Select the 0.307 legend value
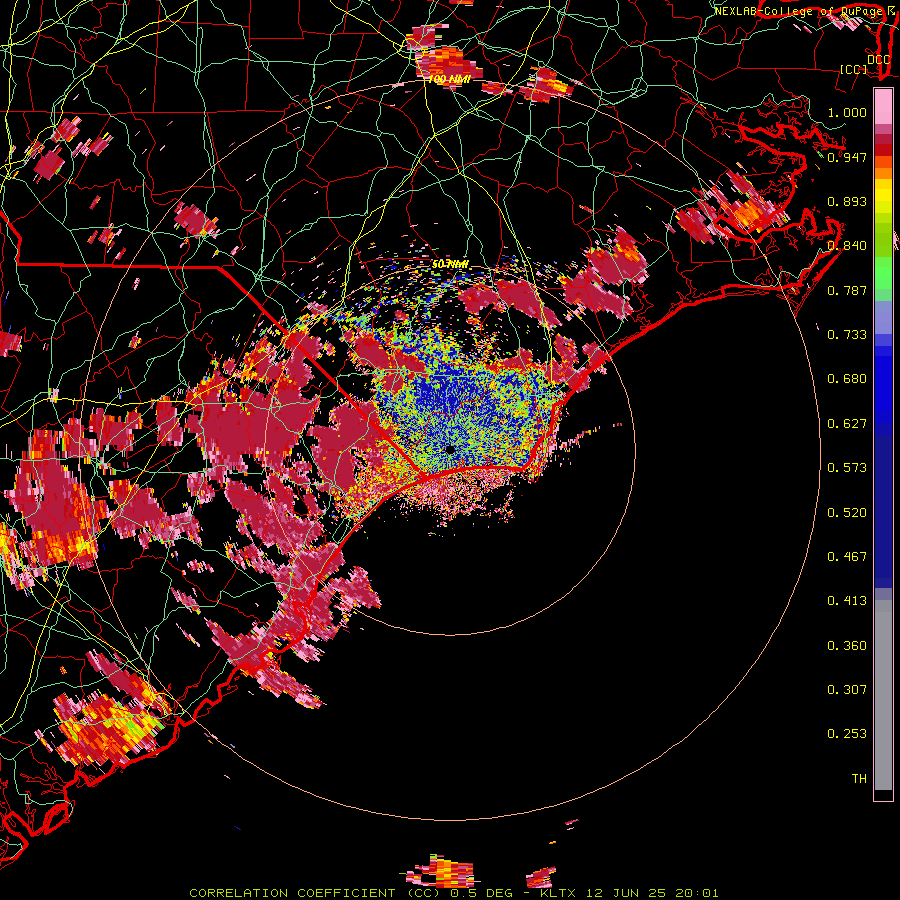 [847, 690]
